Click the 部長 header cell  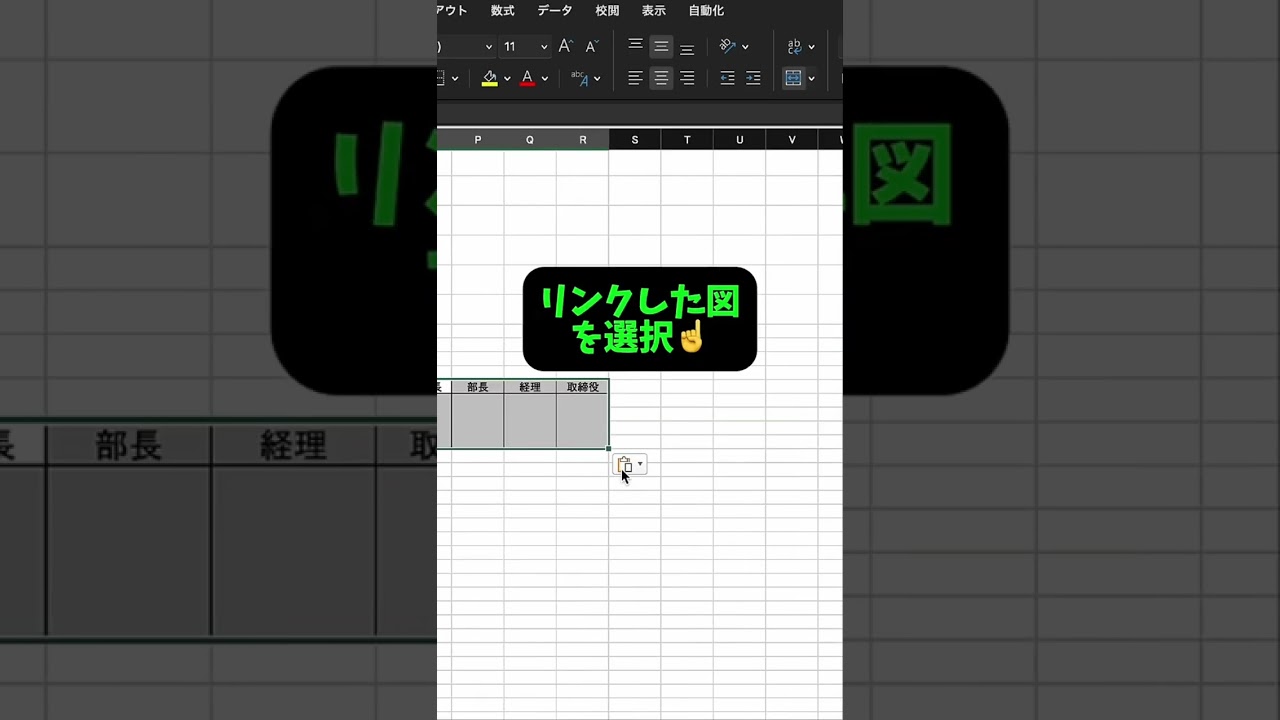[x=478, y=387]
